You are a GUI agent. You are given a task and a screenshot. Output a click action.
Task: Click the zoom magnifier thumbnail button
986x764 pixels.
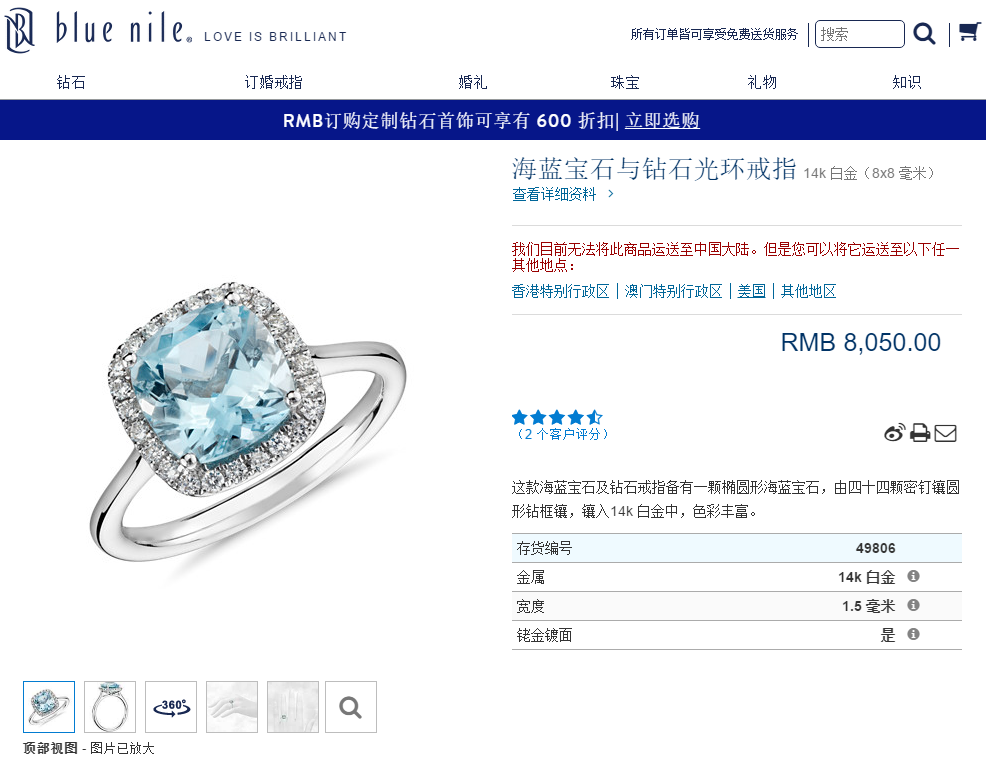(351, 707)
